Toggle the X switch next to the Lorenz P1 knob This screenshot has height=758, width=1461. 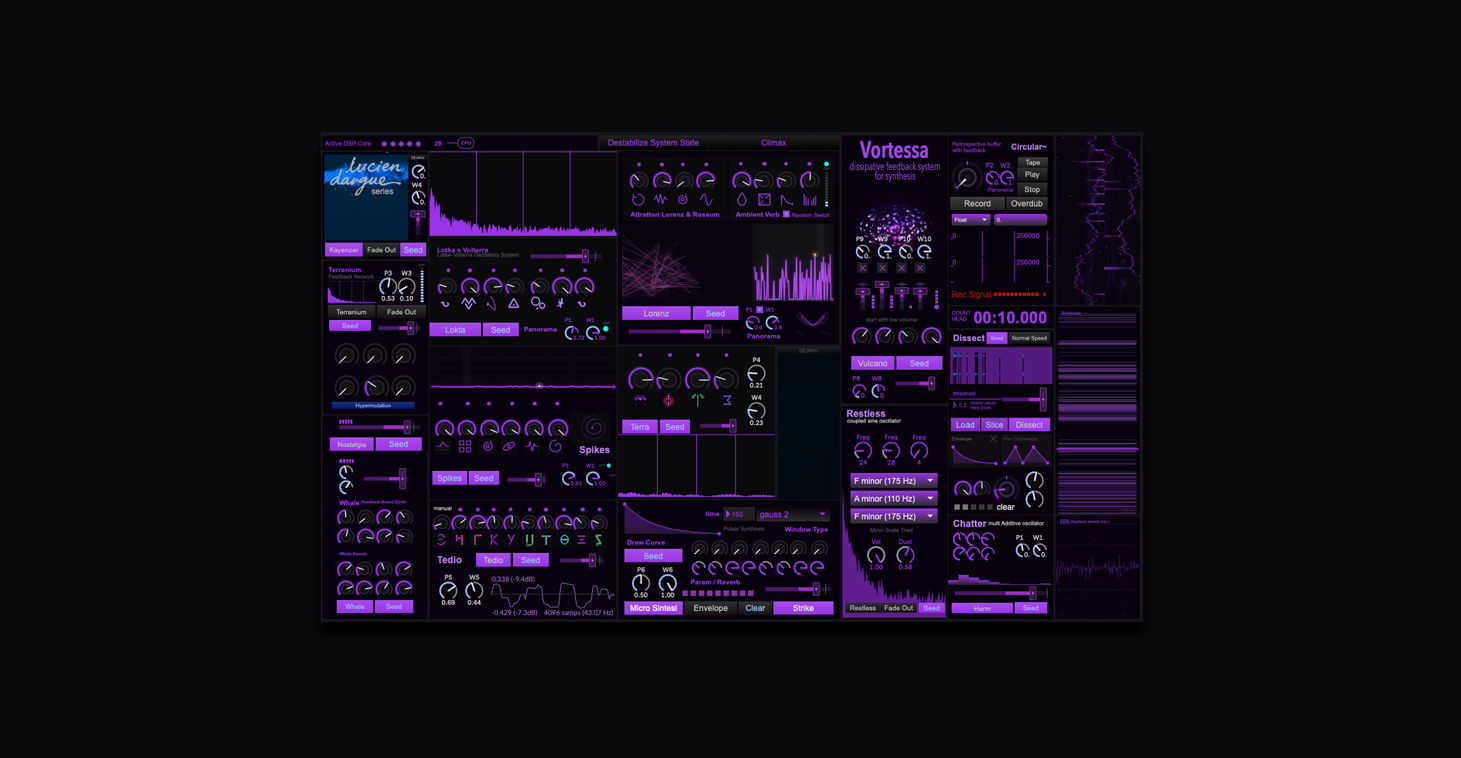760,310
